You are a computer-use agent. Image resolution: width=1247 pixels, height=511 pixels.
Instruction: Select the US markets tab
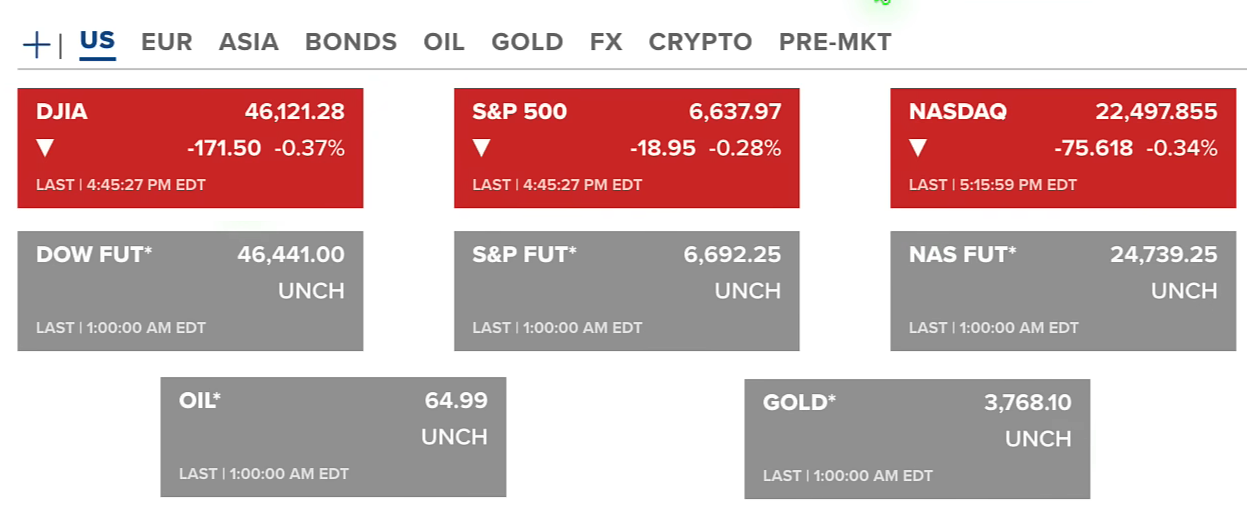coord(98,41)
